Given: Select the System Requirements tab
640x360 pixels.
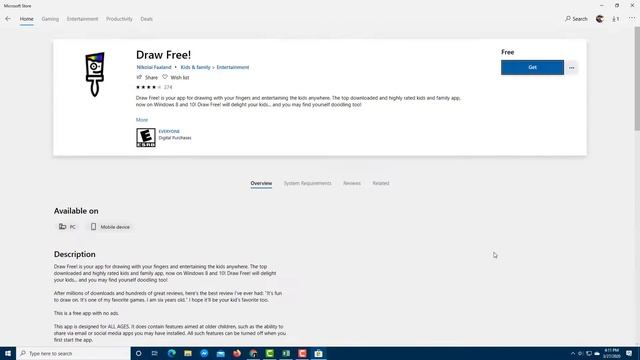Looking at the screenshot, I should tap(308, 183).
